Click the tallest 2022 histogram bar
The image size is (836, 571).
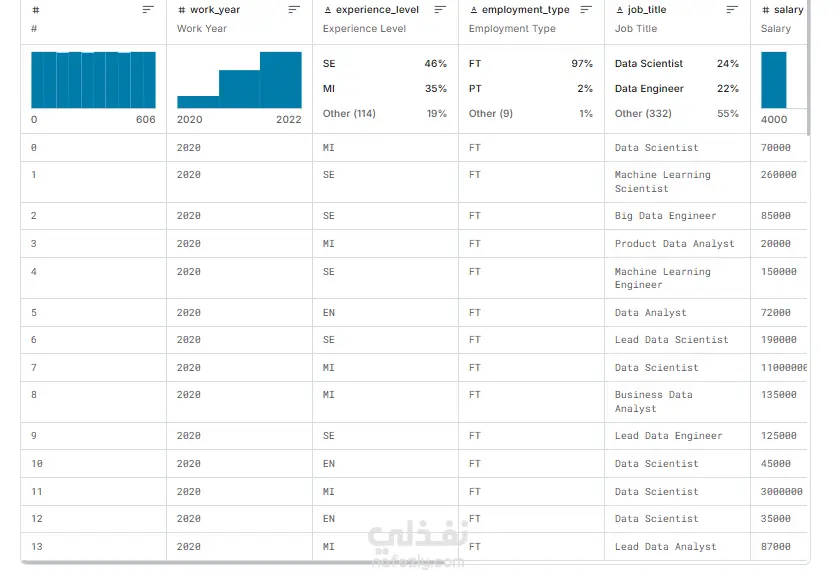pos(281,80)
